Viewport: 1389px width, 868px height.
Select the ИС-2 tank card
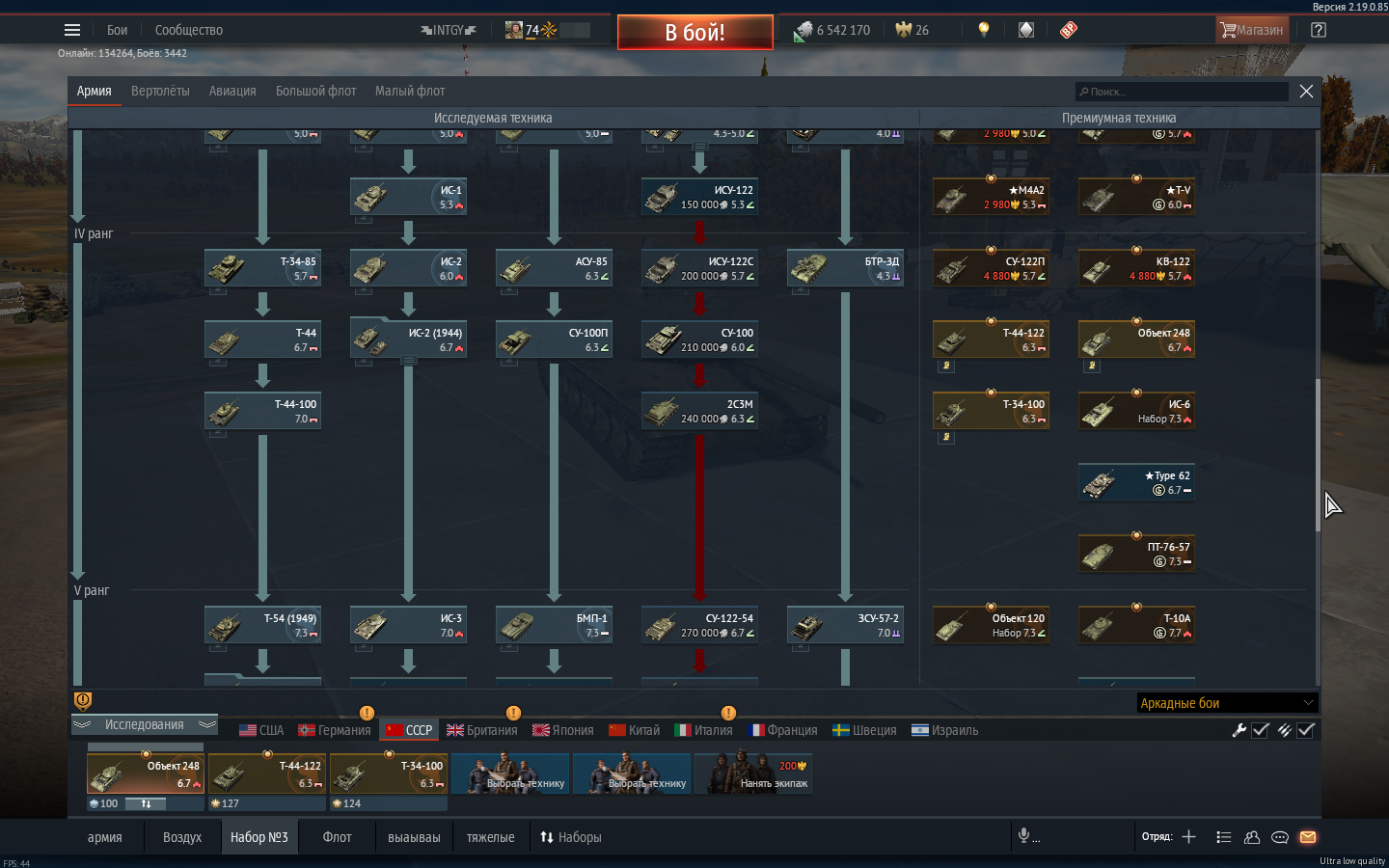tap(408, 268)
